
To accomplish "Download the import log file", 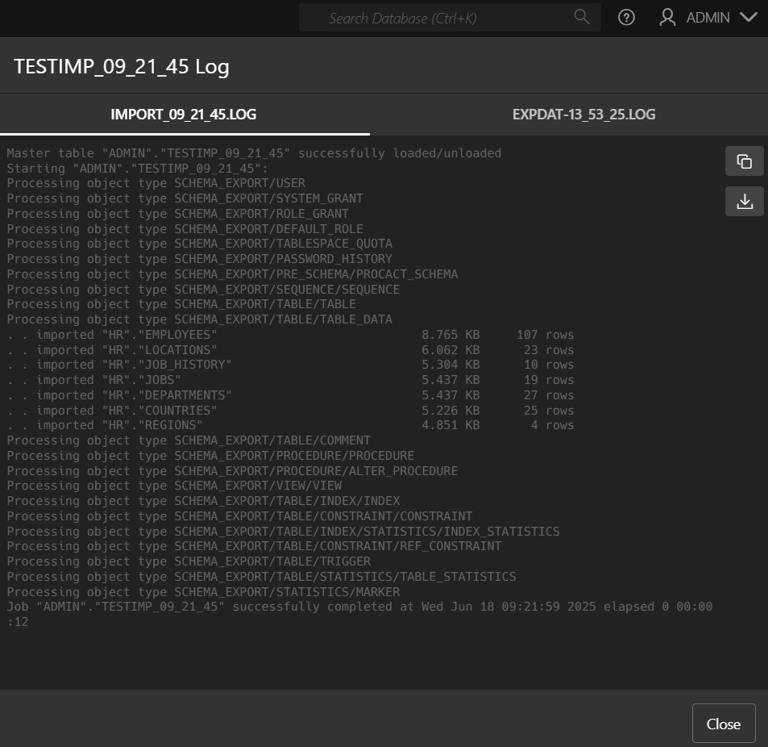I will (744, 201).
